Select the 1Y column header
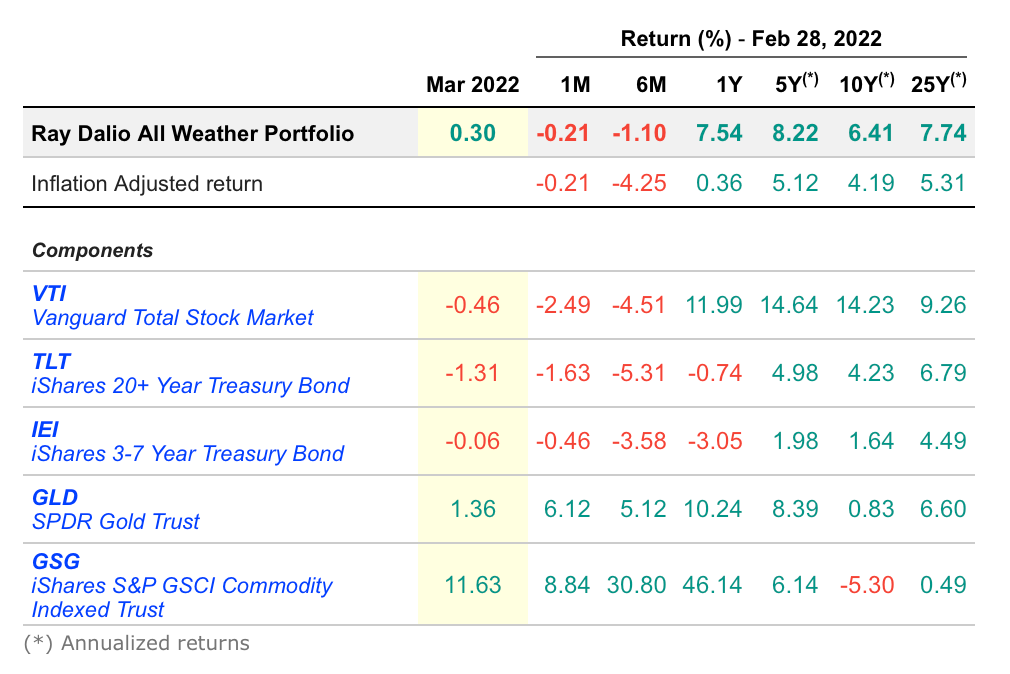1010x674 pixels. (x=729, y=84)
